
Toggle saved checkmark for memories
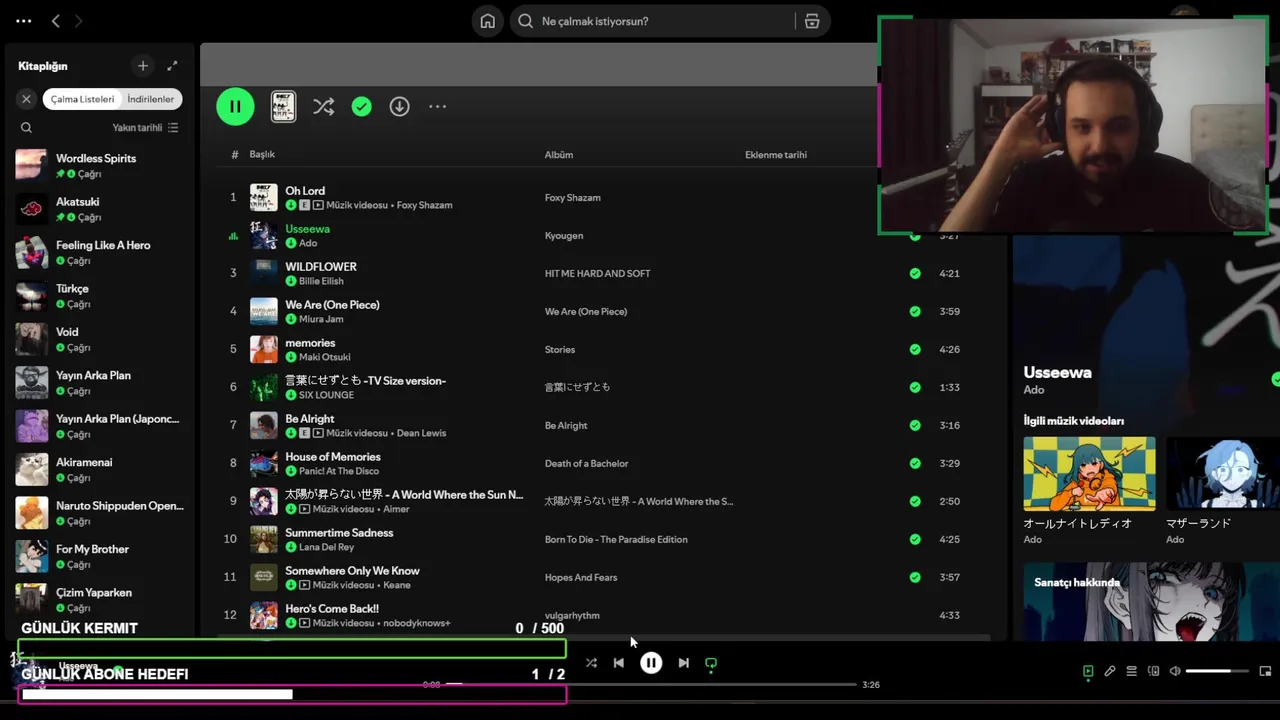click(x=915, y=349)
